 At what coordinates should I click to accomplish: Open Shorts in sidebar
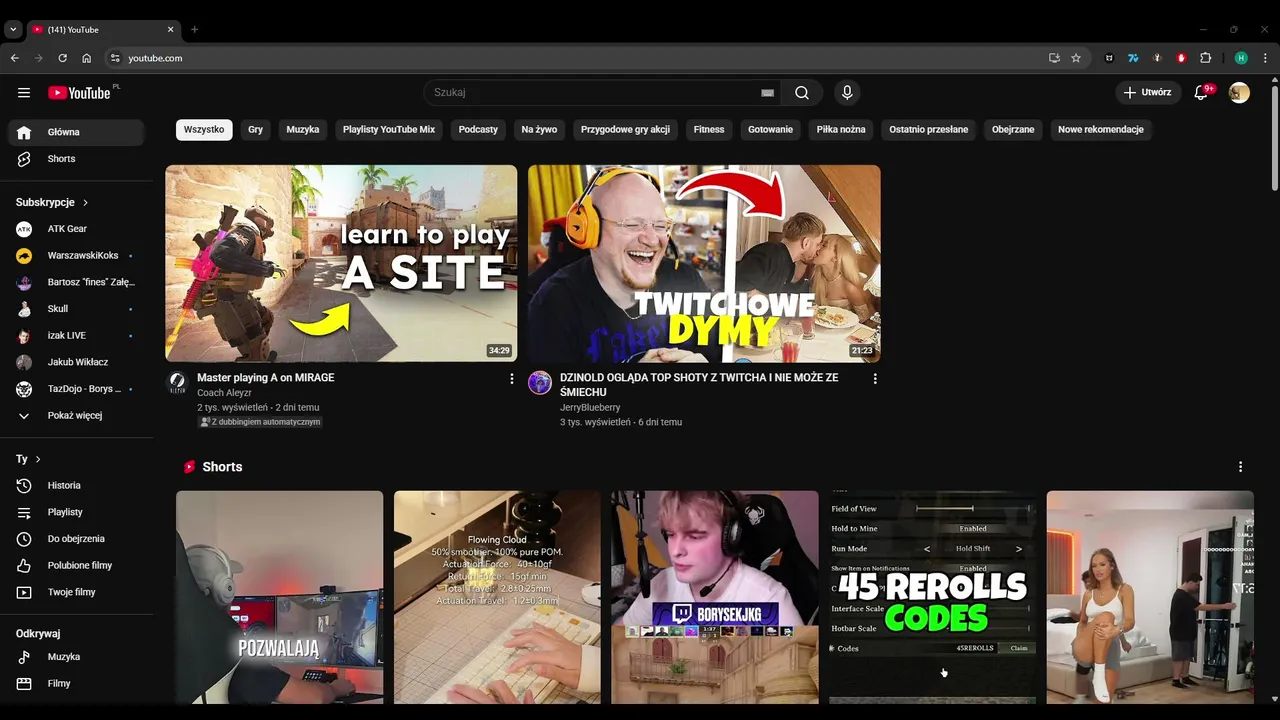coord(76,159)
